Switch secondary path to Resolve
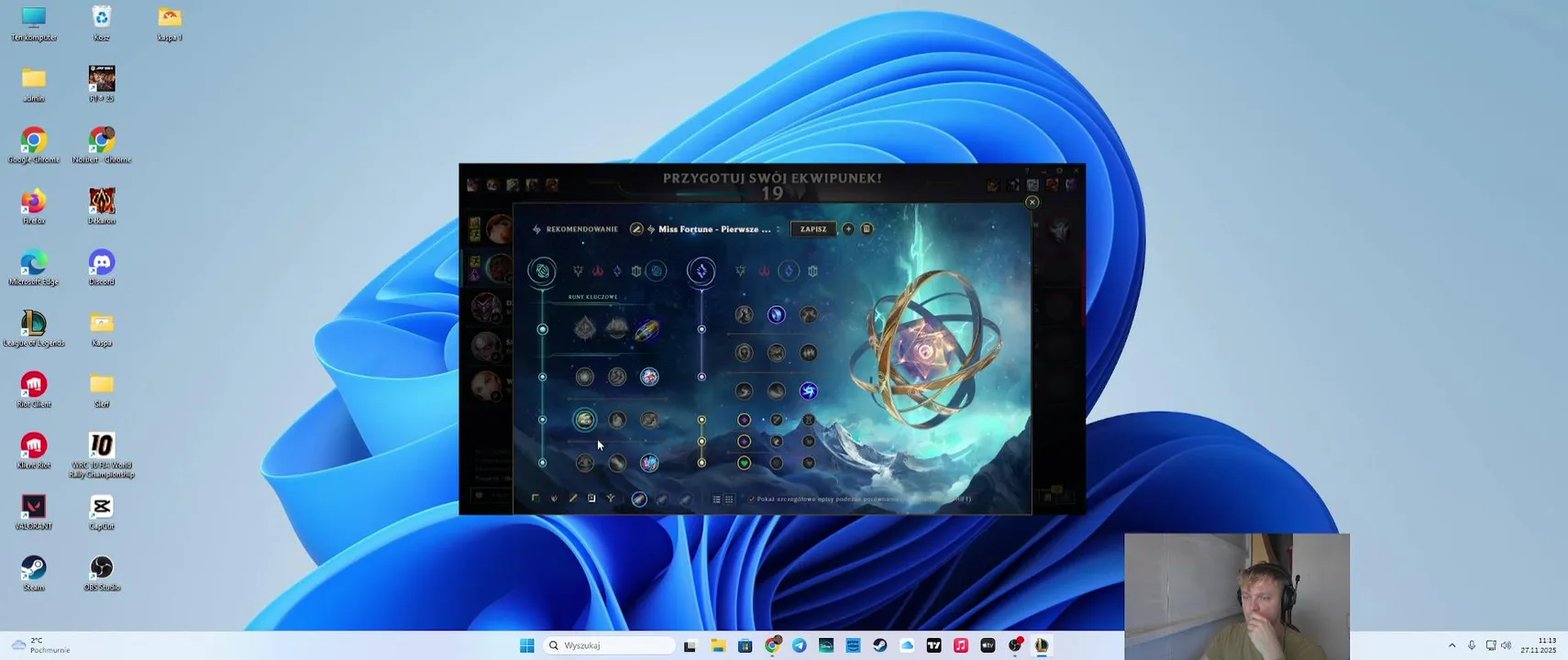The width and height of the screenshot is (1568, 660). coord(812,271)
